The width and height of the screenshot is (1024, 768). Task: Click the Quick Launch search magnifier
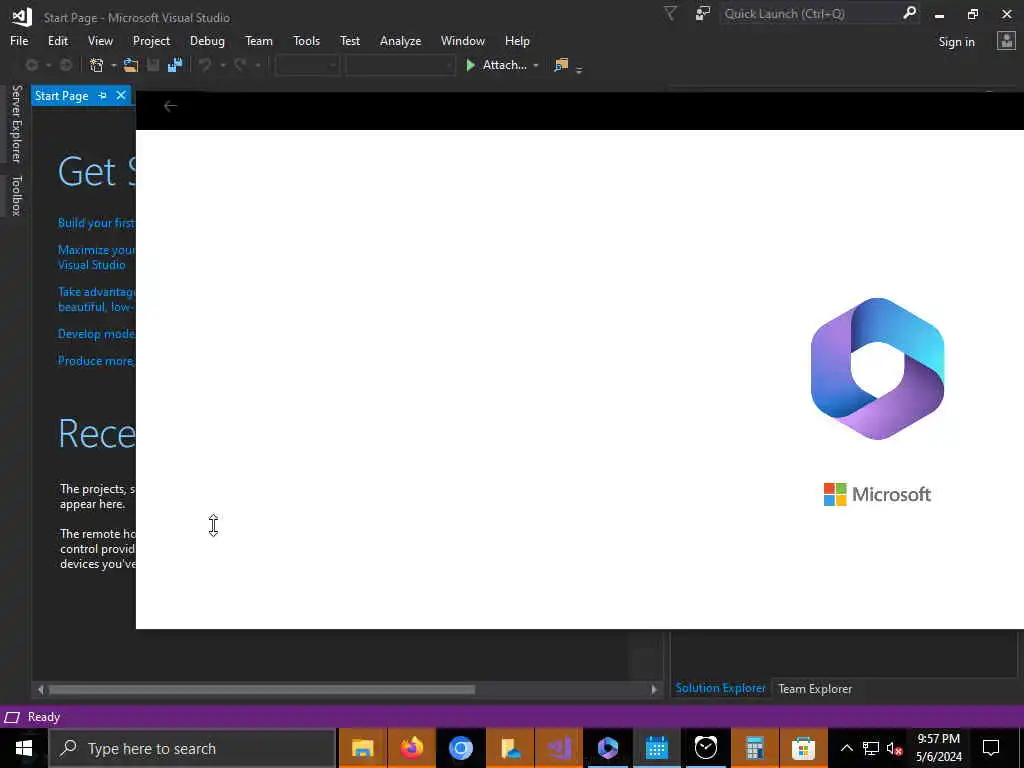click(909, 13)
